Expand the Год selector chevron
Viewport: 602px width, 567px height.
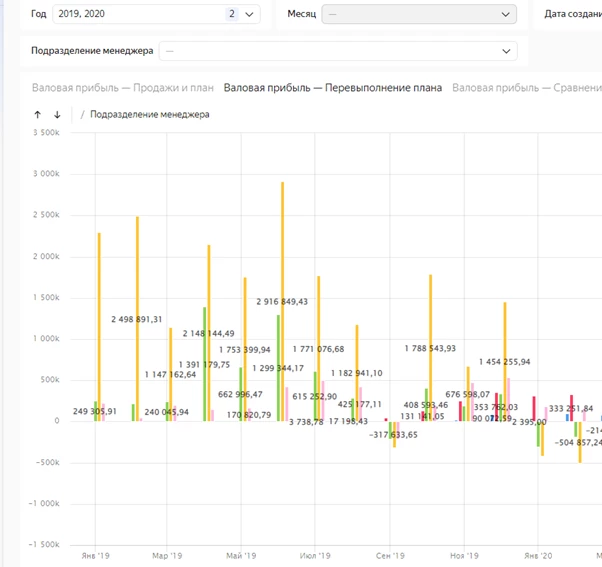[x=249, y=14]
